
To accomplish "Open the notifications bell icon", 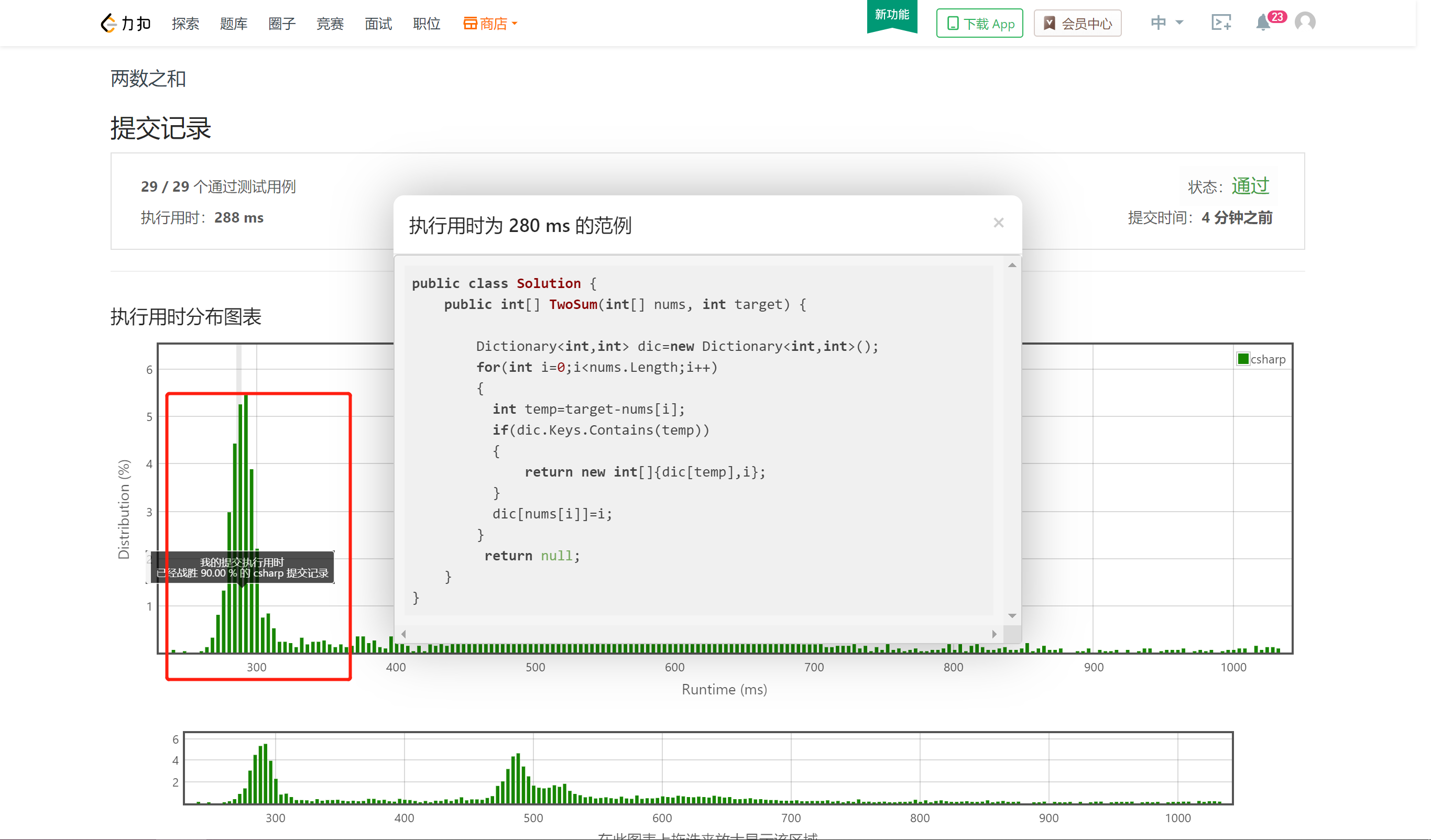I will click(x=1263, y=23).
